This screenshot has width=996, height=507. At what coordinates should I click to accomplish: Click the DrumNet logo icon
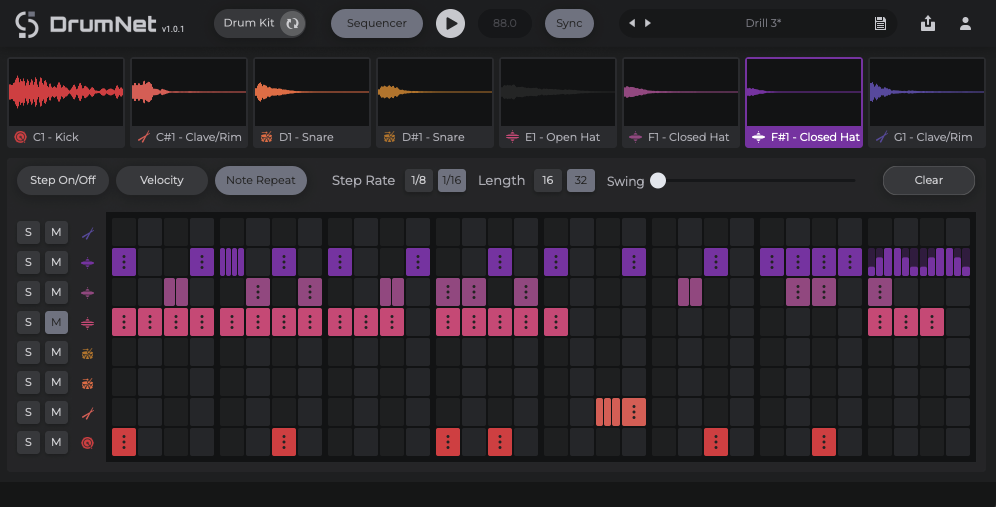tap(27, 25)
